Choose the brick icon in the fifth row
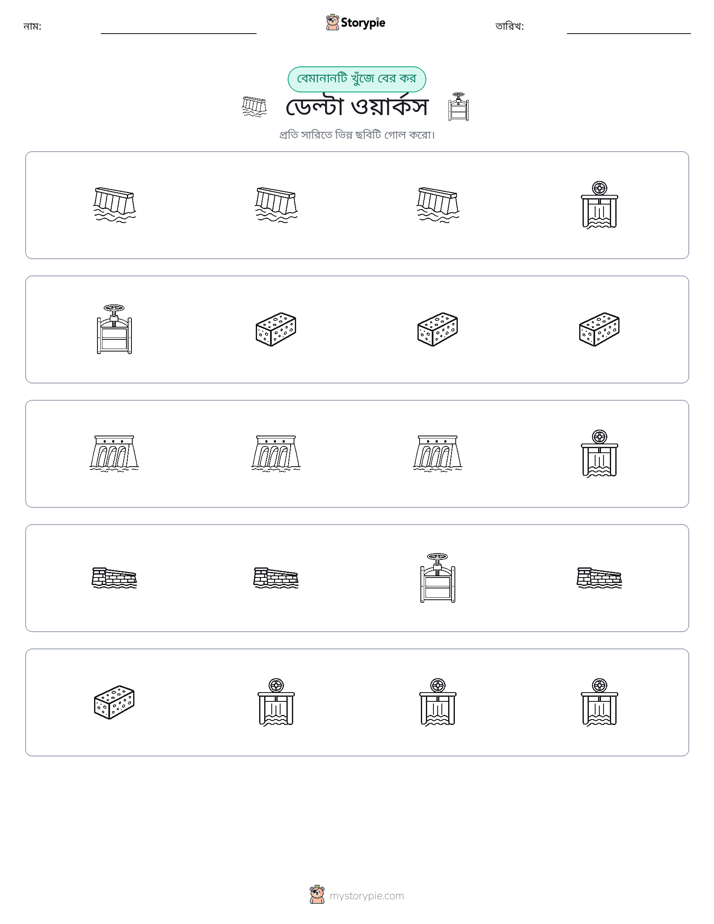714x924 pixels. click(x=114, y=702)
